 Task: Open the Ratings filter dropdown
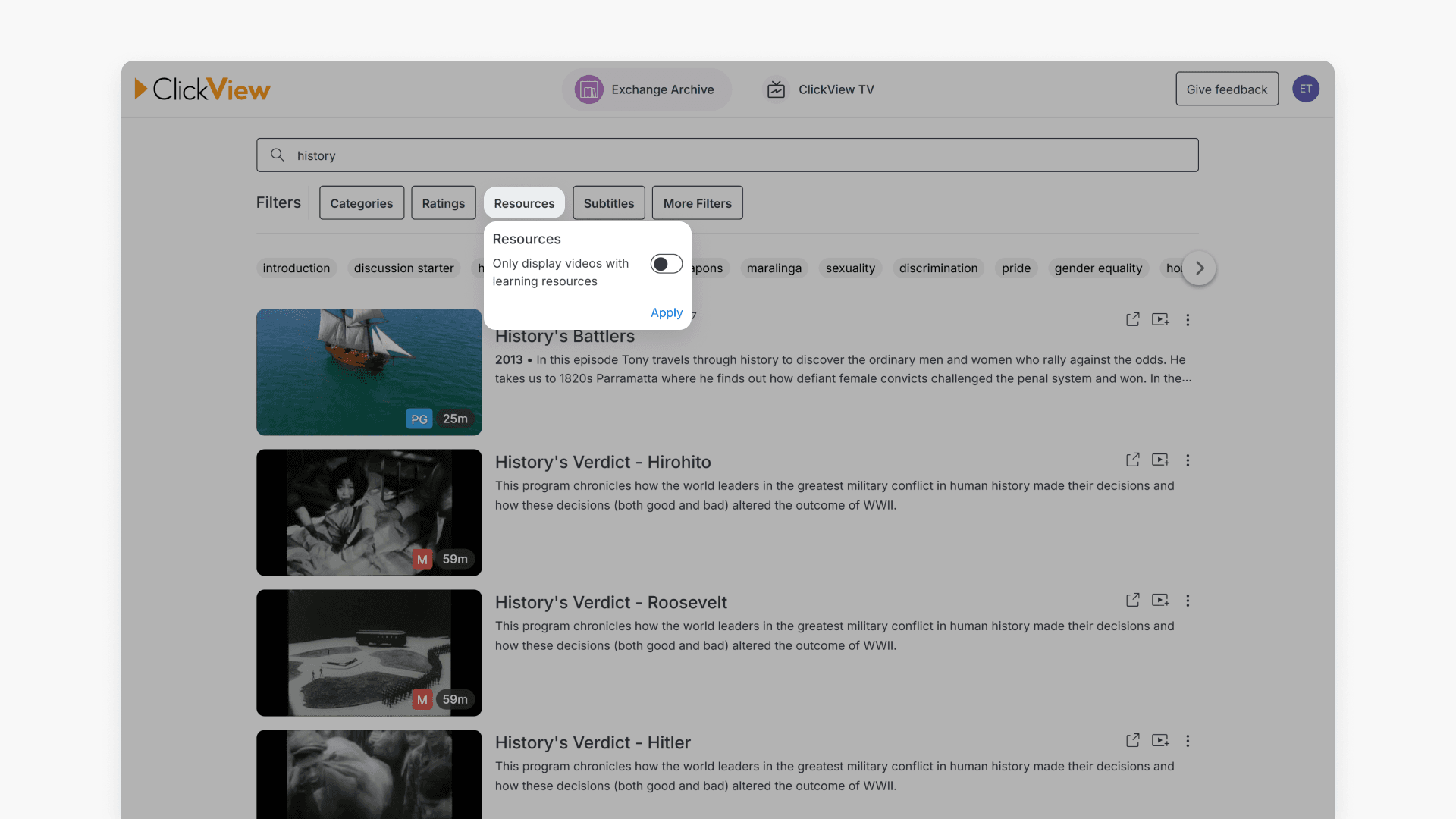443,203
